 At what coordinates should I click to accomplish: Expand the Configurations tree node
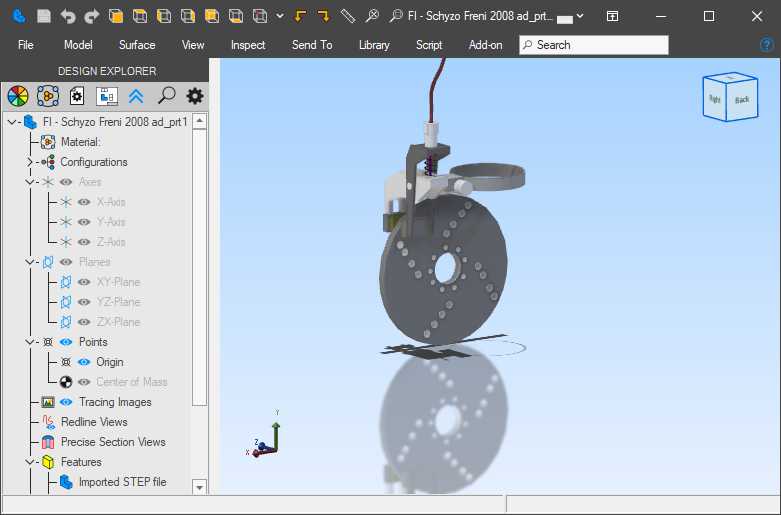click(x=29, y=162)
